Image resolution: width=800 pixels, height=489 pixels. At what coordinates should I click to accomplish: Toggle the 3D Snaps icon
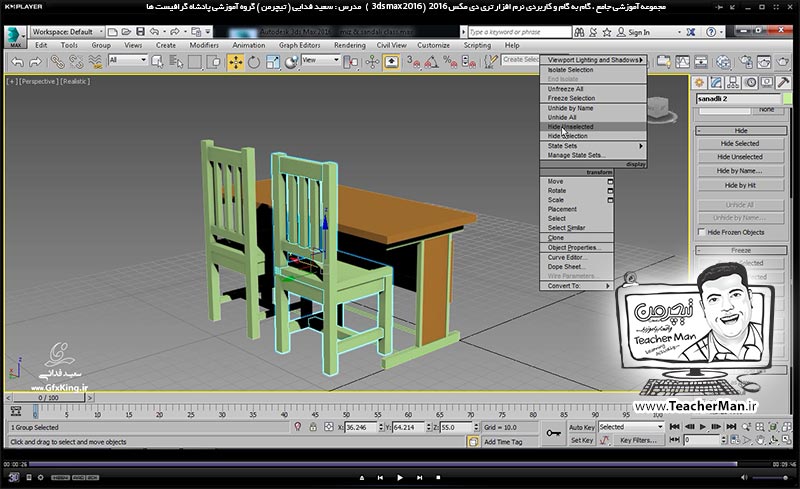point(413,62)
